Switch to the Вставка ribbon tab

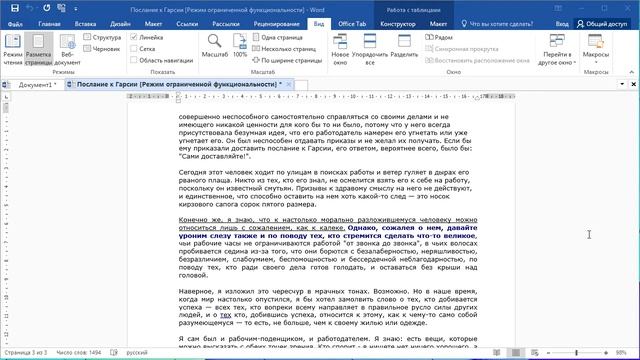coord(85,24)
